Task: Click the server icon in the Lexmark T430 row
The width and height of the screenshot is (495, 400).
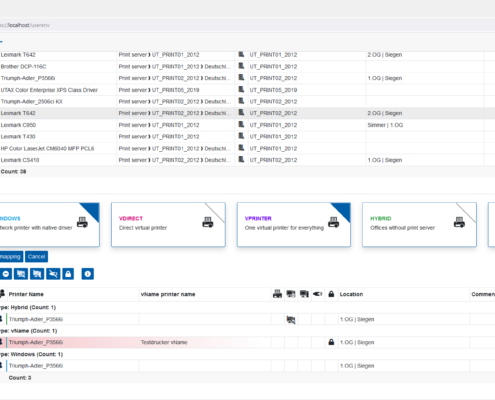Action: (241, 136)
